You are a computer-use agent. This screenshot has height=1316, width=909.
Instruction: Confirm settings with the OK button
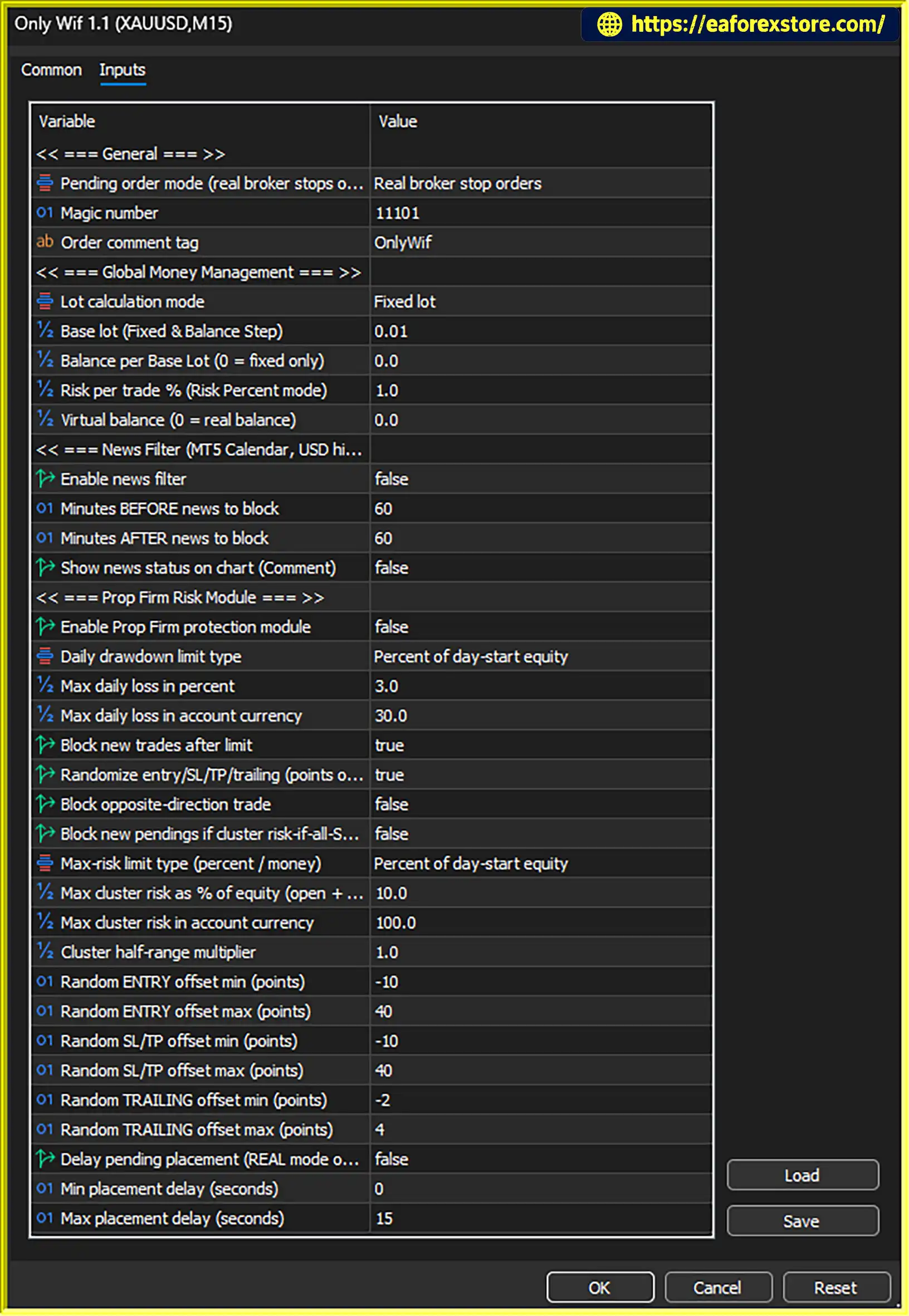pos(600,1288)
